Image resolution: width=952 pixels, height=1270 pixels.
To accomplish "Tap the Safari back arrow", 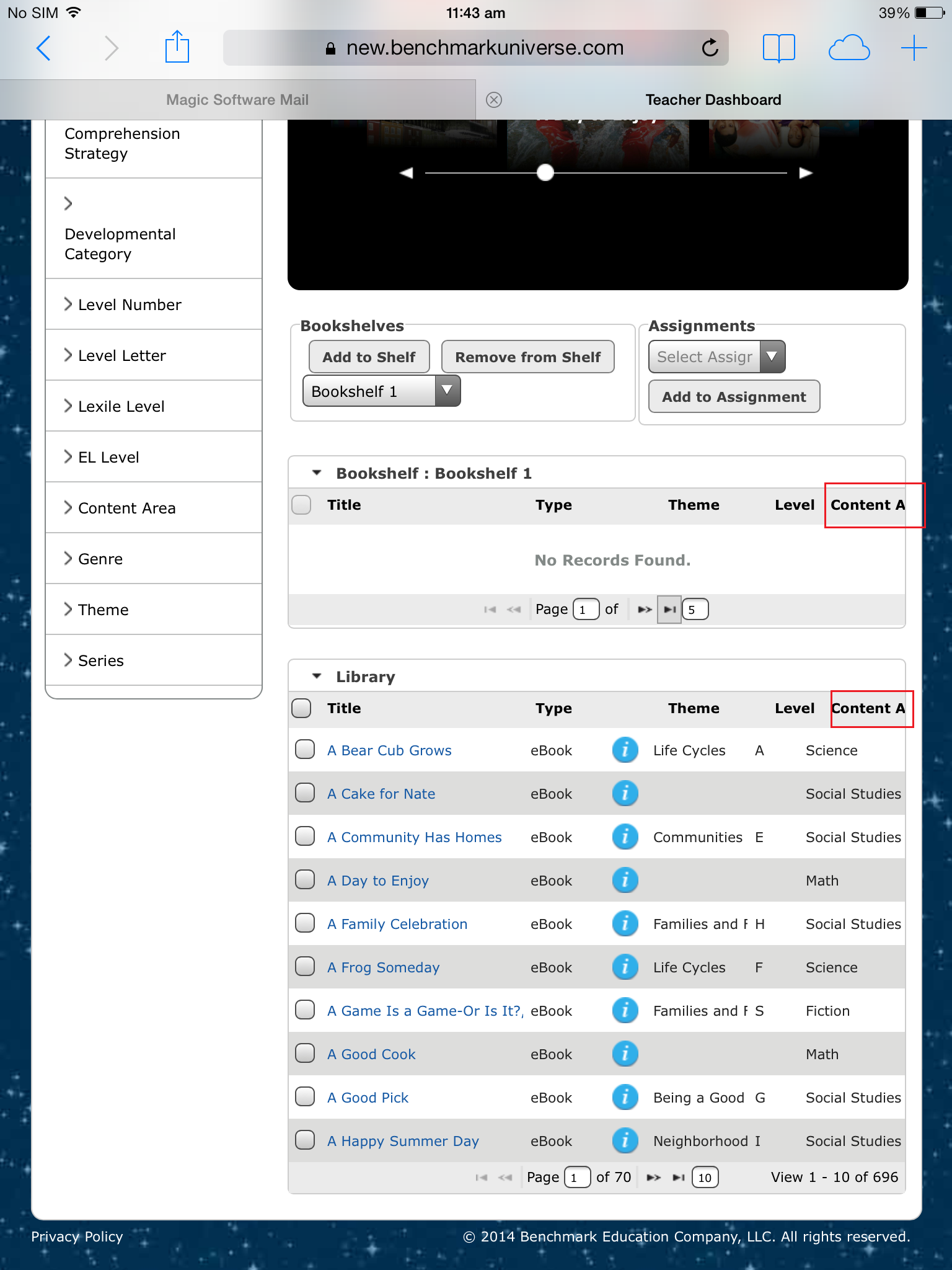I will [x=43, y=48].
